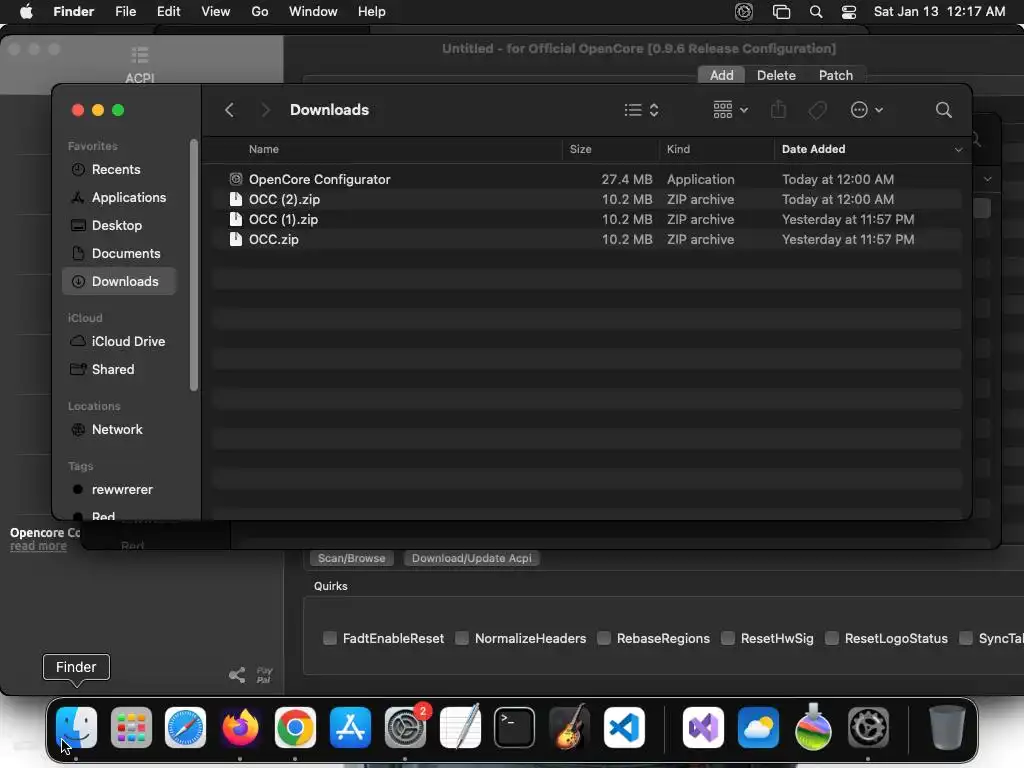Open the Help menu
The width and height of the screenshot is (1024, 768).
coord(372,12)
